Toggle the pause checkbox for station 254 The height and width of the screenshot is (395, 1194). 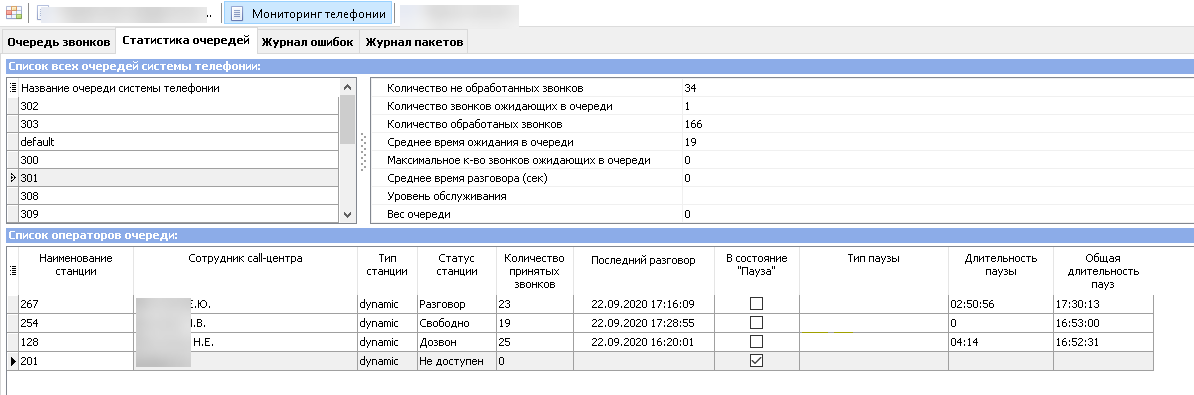coord(756,323)
